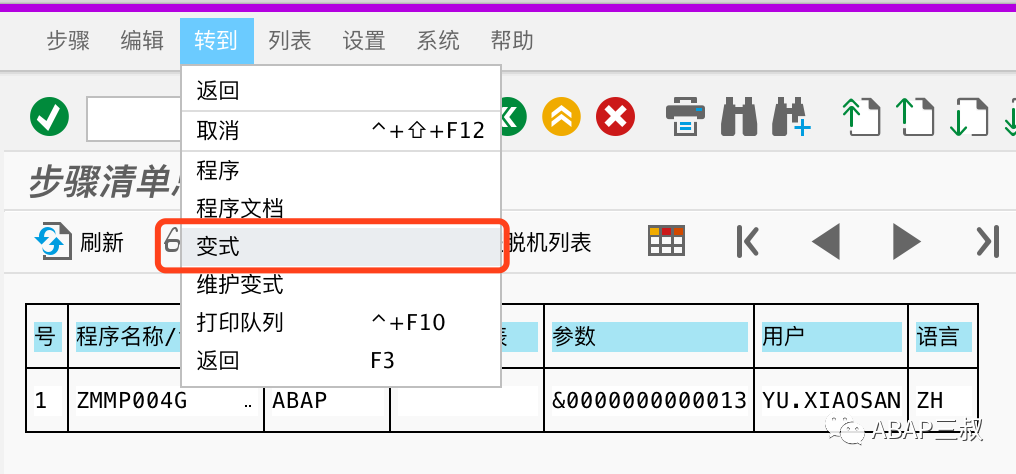Image resolution: width=1016 pixels, height=474 pixels.
Task: Click the 刷新 button label
Action: click(x=102, y=243)
